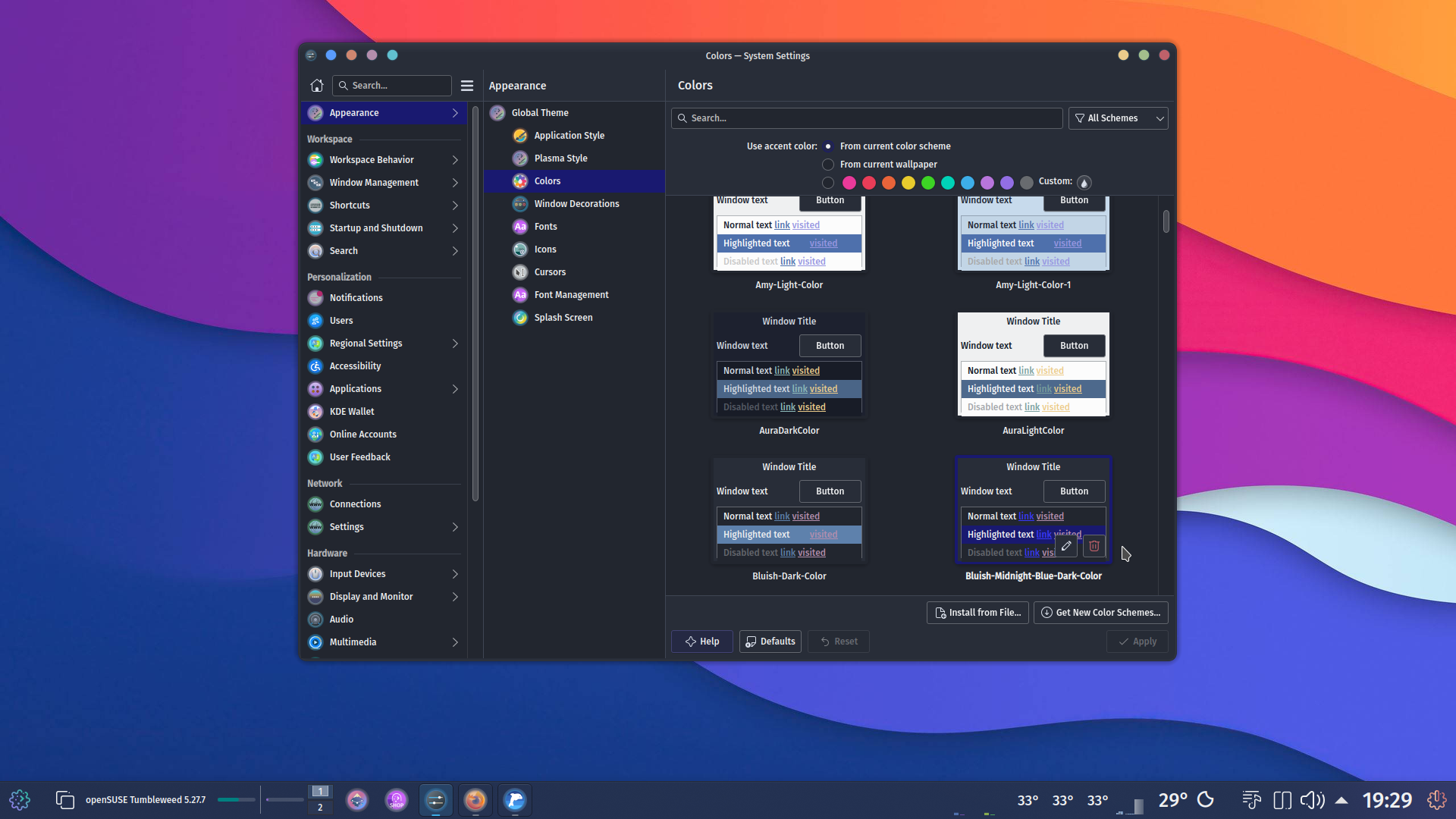Open the volume control in system tray

[1312, 800]
